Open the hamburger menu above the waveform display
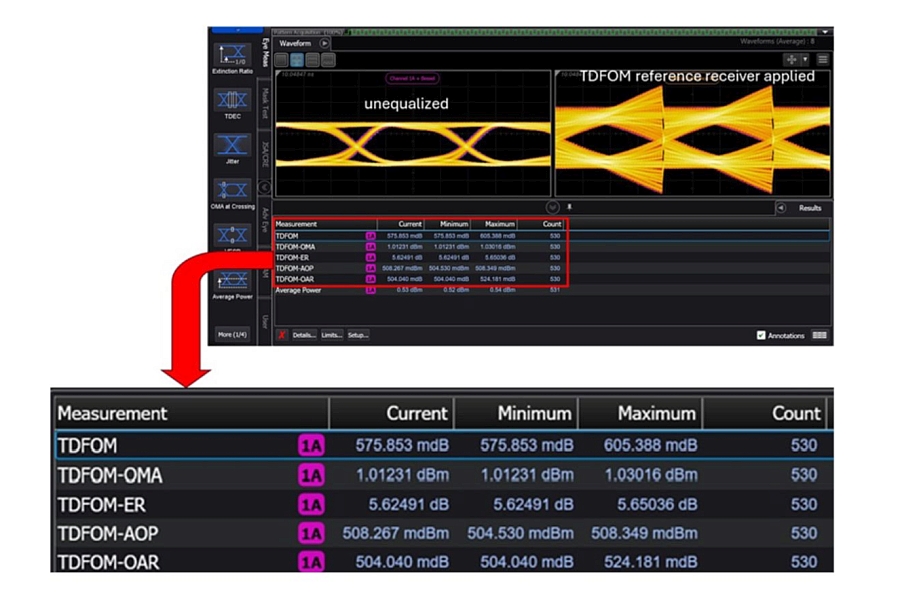The width and height of the screenshot is (900, 600). pyautogui.click(x=823, y=60)
